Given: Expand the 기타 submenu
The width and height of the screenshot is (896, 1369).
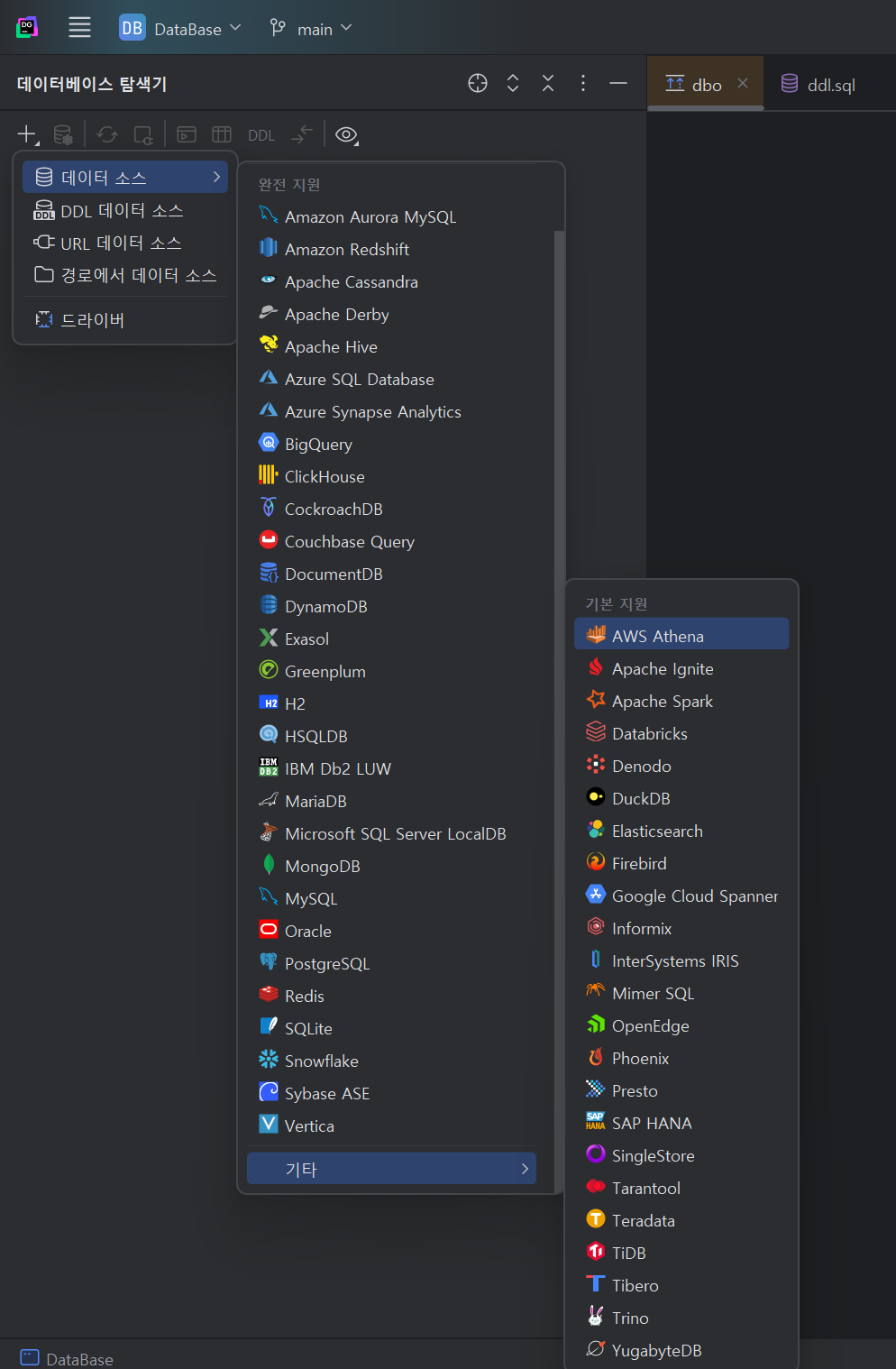Looking at the screenshot, I should (391, 1169).
